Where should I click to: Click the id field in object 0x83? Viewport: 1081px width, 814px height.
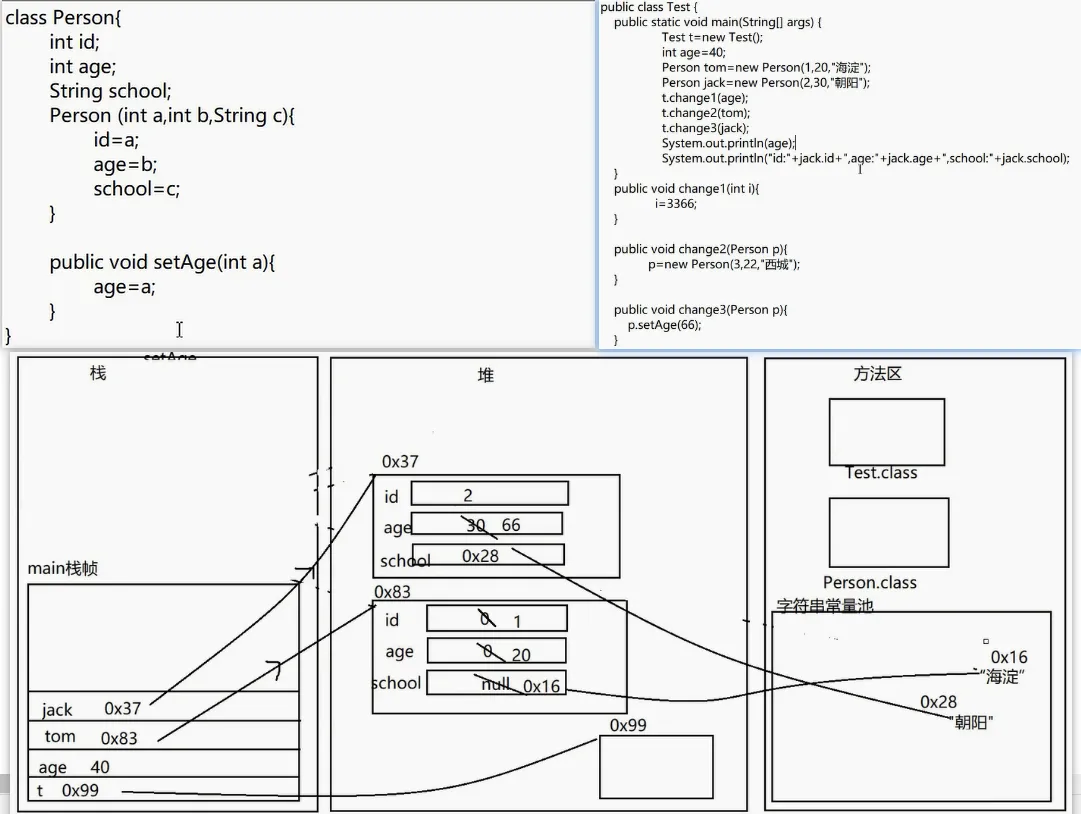496,619
